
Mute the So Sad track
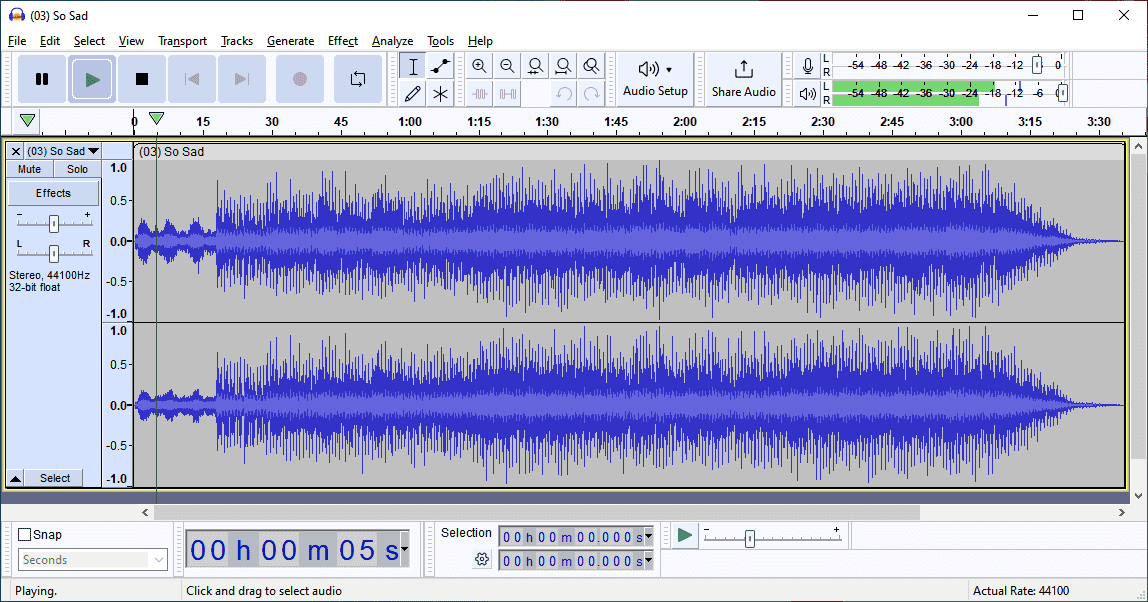29,169
